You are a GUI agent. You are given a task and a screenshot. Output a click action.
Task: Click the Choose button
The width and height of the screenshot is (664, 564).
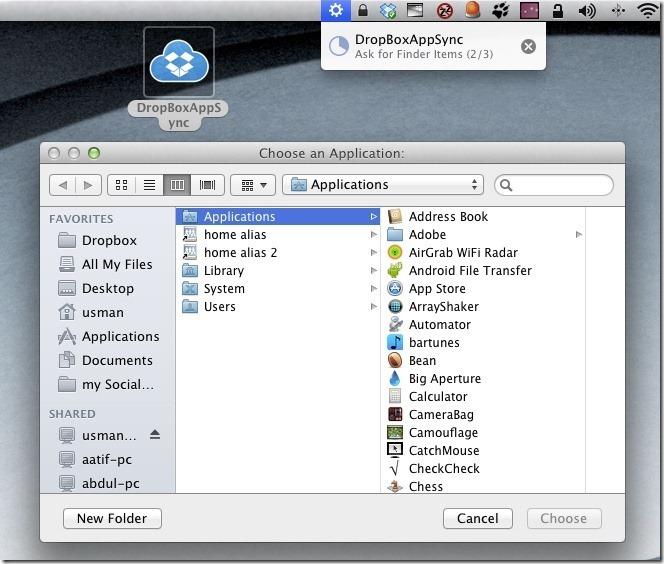point(564,519)
